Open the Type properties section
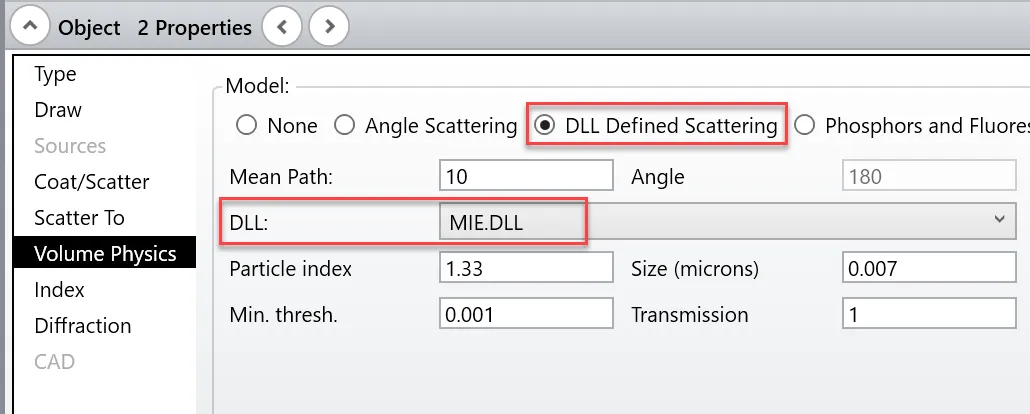 (x=55, y=74)
